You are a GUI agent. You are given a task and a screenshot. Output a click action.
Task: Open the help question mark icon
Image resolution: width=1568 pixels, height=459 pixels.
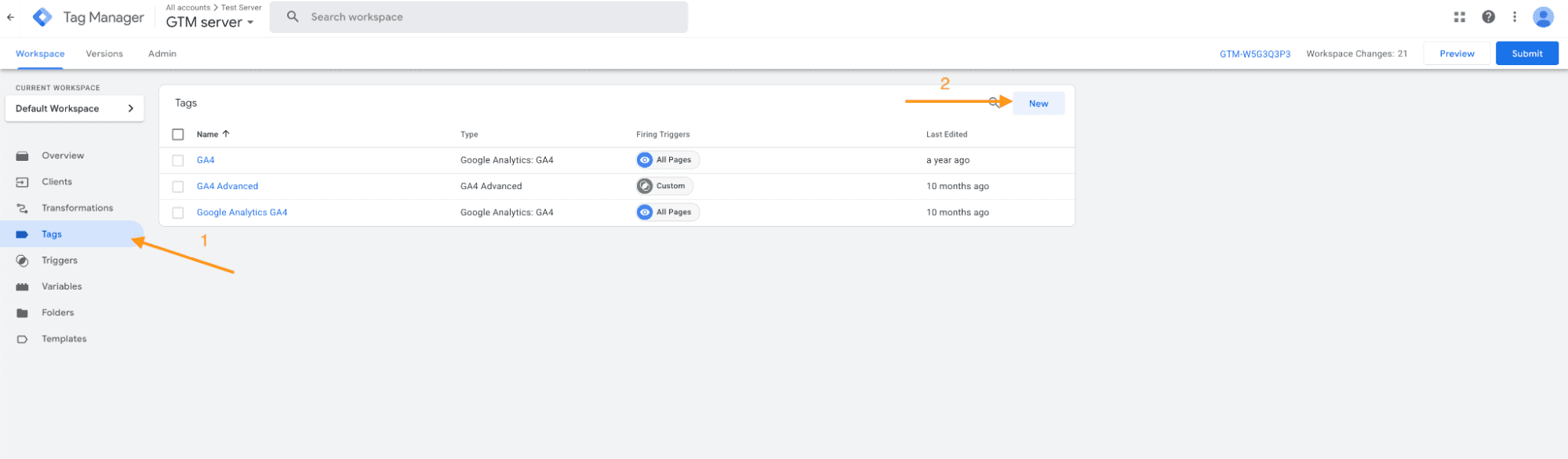click(1488, 17)
